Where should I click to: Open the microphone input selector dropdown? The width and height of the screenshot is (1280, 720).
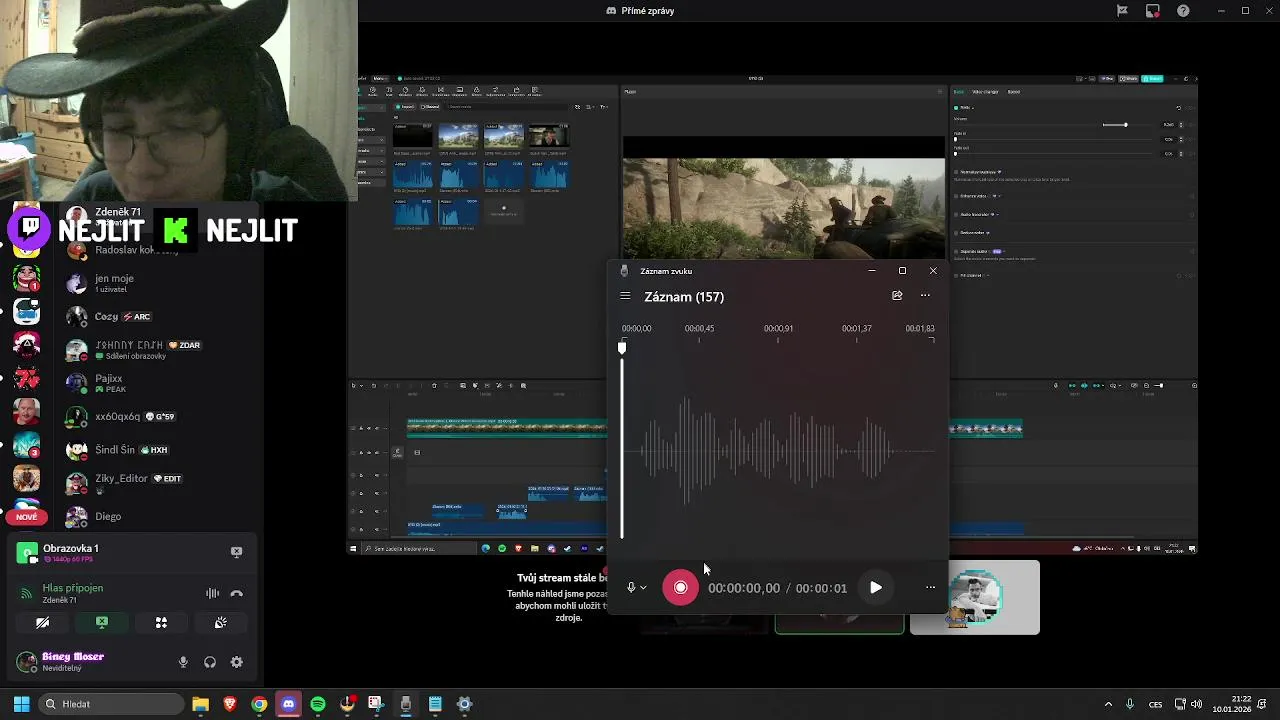[x=636, y=588]
